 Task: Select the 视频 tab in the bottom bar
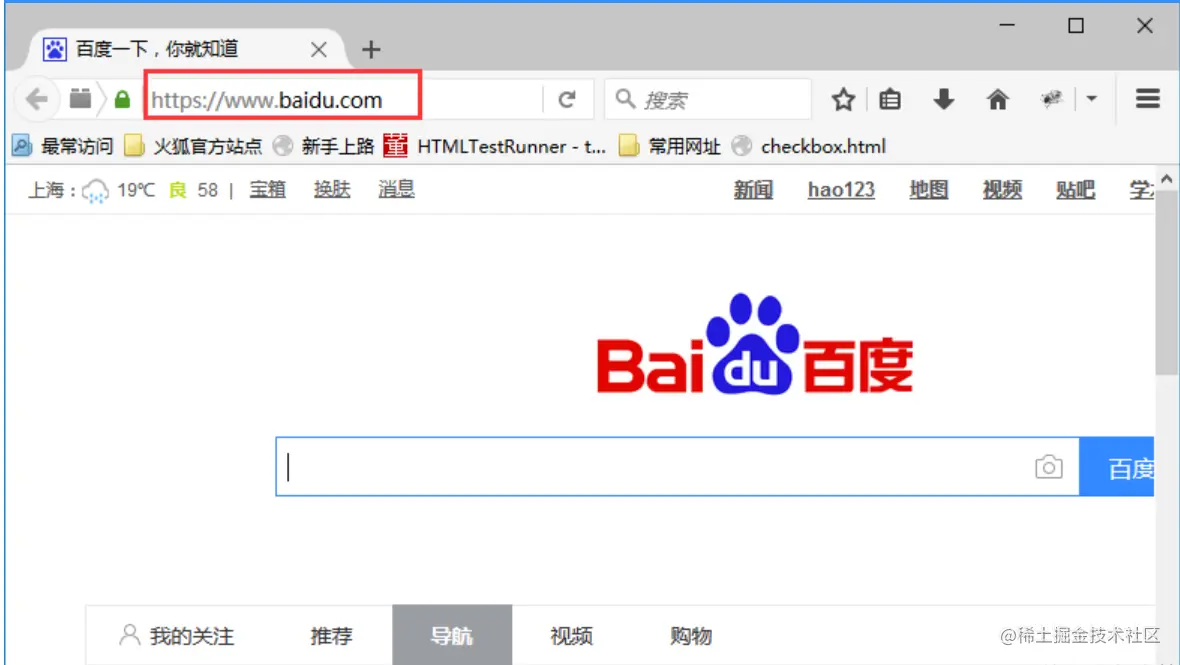coord(572,636)
